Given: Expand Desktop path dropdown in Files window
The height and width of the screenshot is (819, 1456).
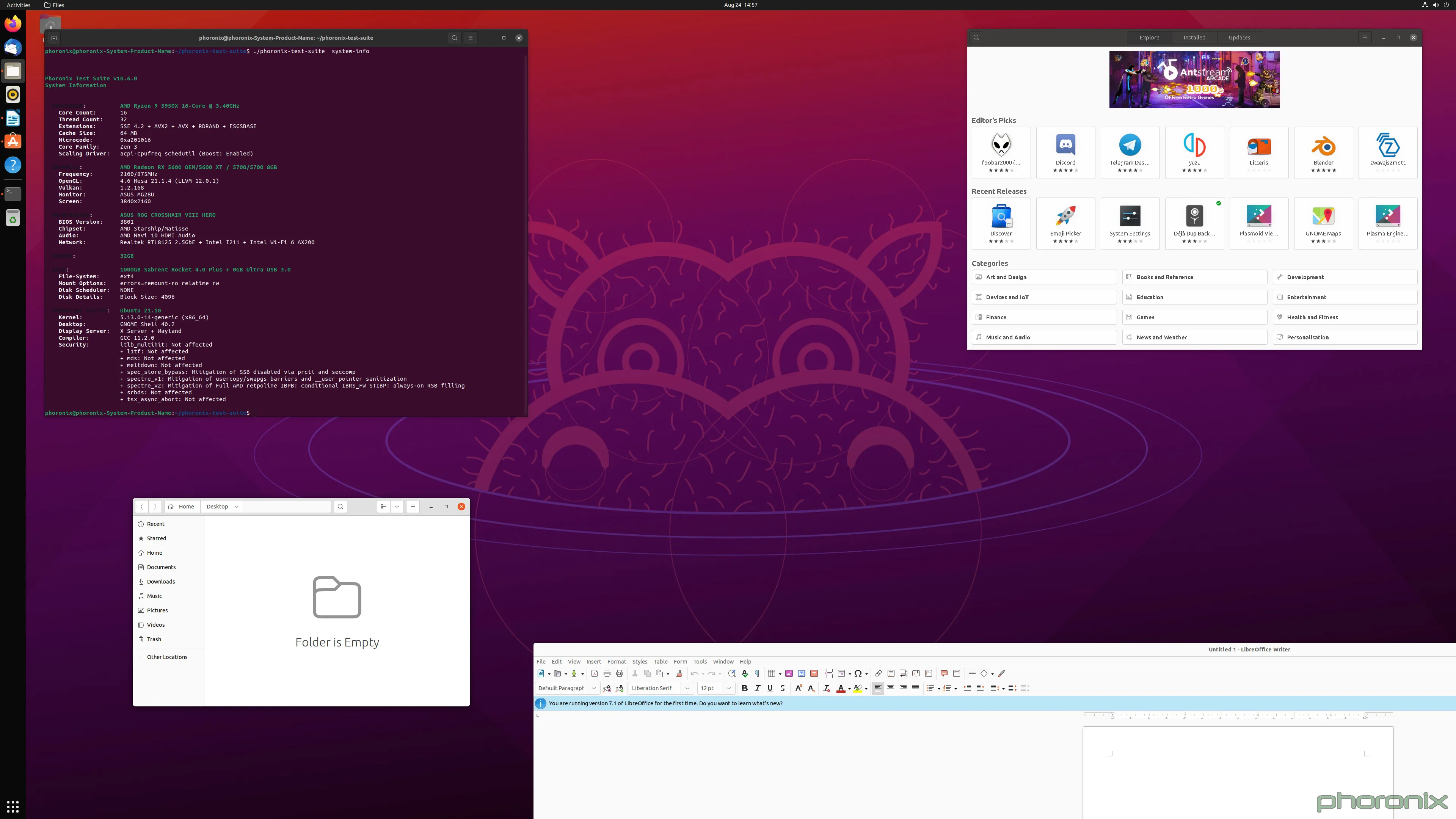Looking at the screenshot, I should pos(236,507).
